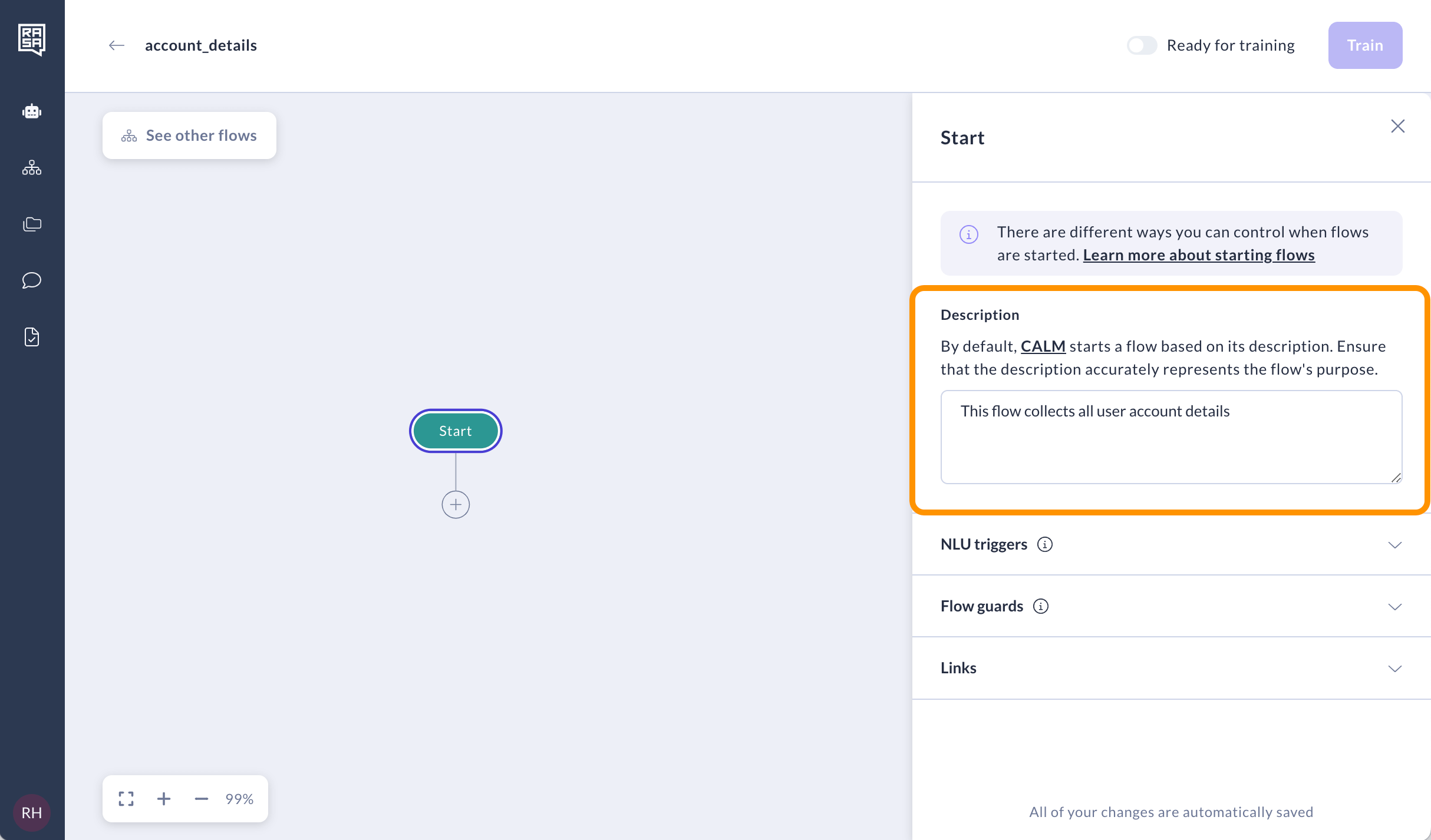Image resolution: width=1431 pixels, height=840 pixels.
Task: Expand the Flow guards section
Action: 1394,607
